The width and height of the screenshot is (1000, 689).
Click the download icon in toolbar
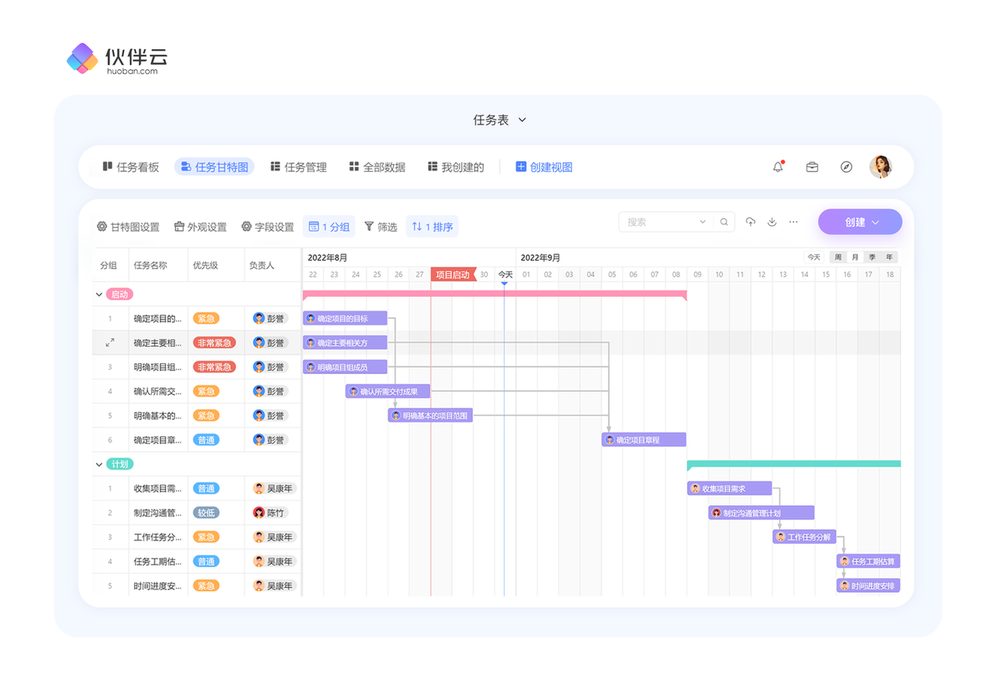[772, 222]
